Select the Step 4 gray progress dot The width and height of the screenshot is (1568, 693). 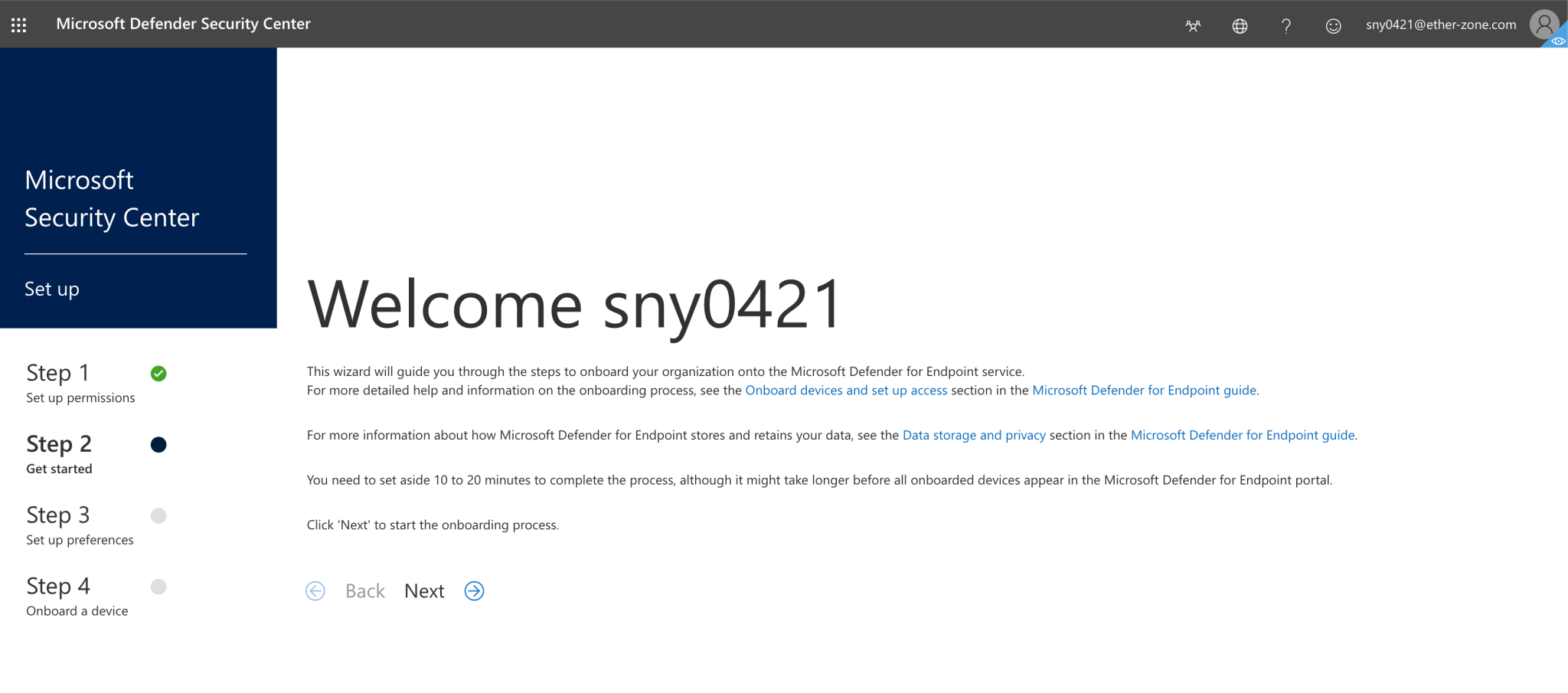[158, 587]
